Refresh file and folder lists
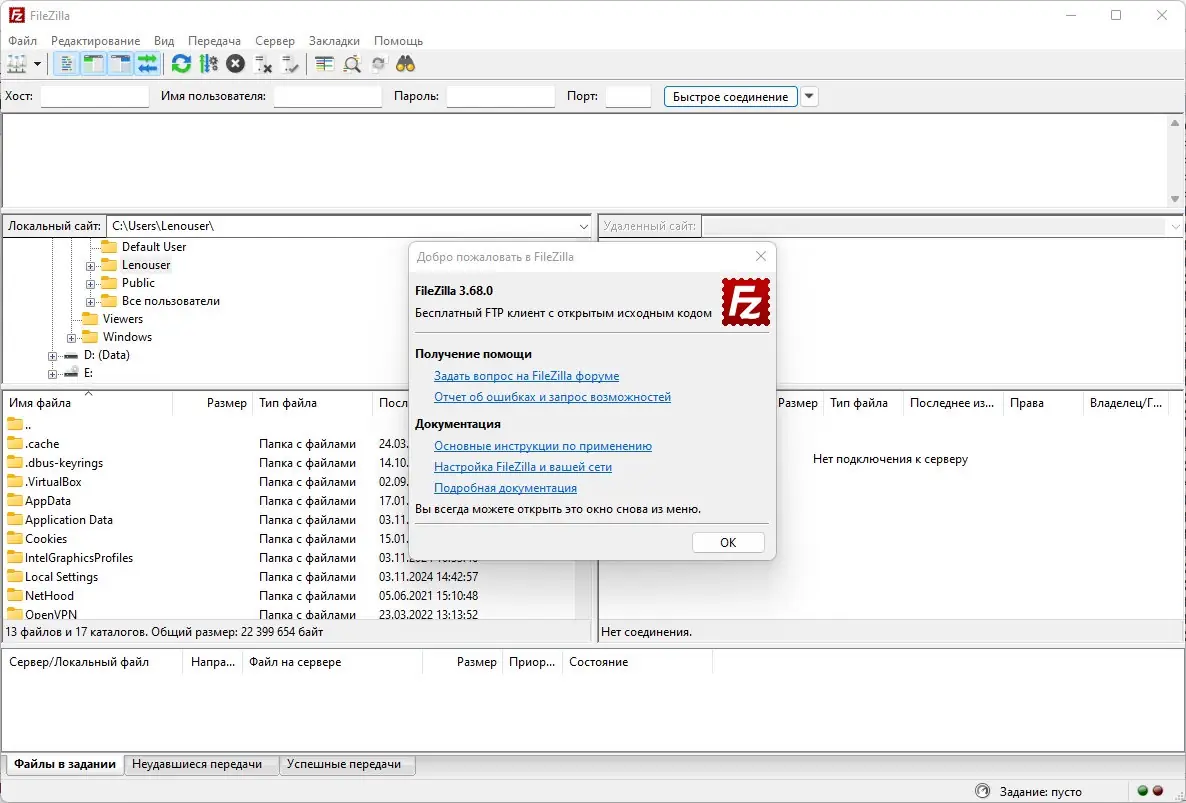Screen dimensions: 1186x803 [181, 64]
